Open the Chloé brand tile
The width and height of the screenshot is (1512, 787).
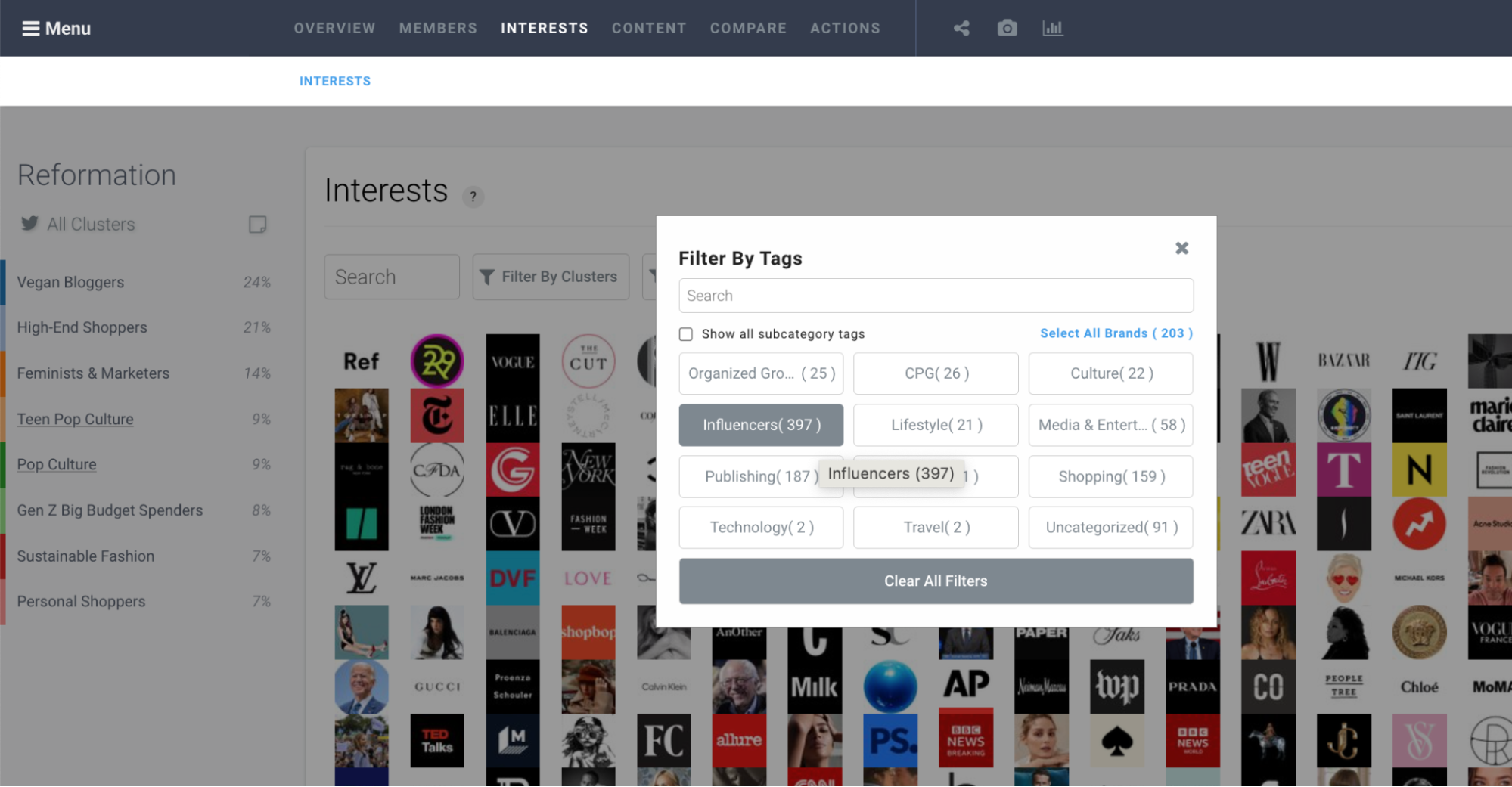coord(1420,686)
